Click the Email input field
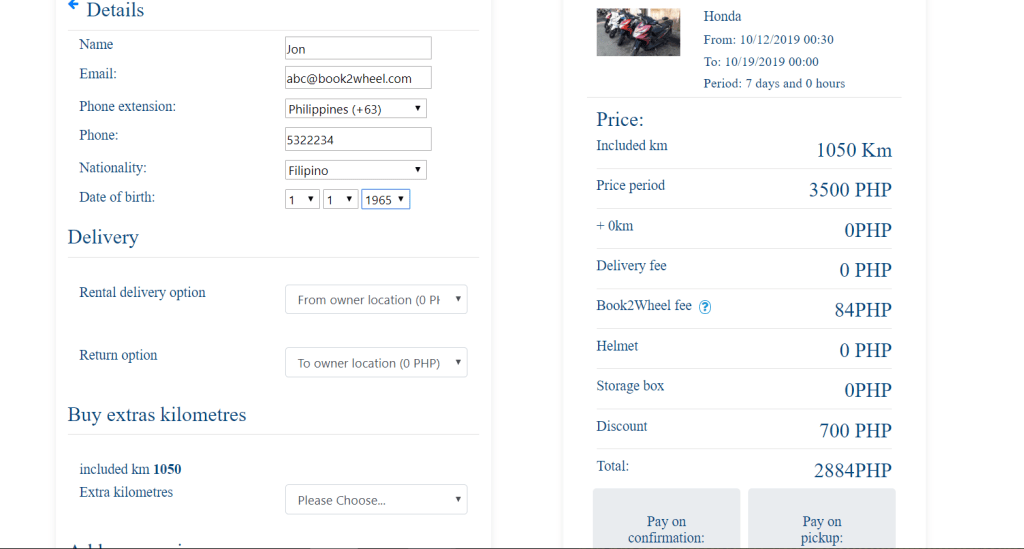Screen dimensions: 1024x549 pyautogui.click(x=358, y=78)
